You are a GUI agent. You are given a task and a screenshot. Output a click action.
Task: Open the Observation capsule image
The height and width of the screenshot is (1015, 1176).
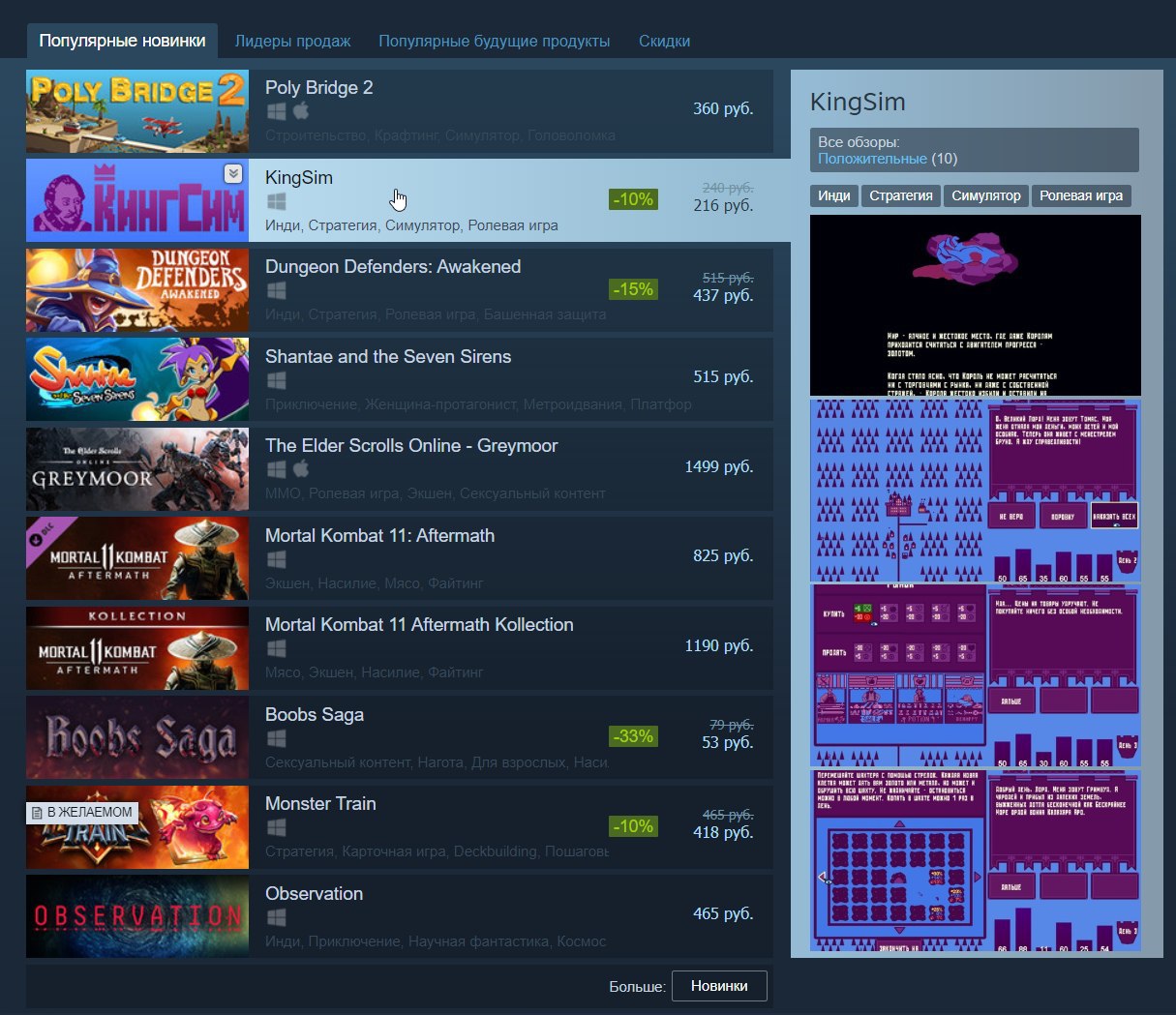(137, 916)
